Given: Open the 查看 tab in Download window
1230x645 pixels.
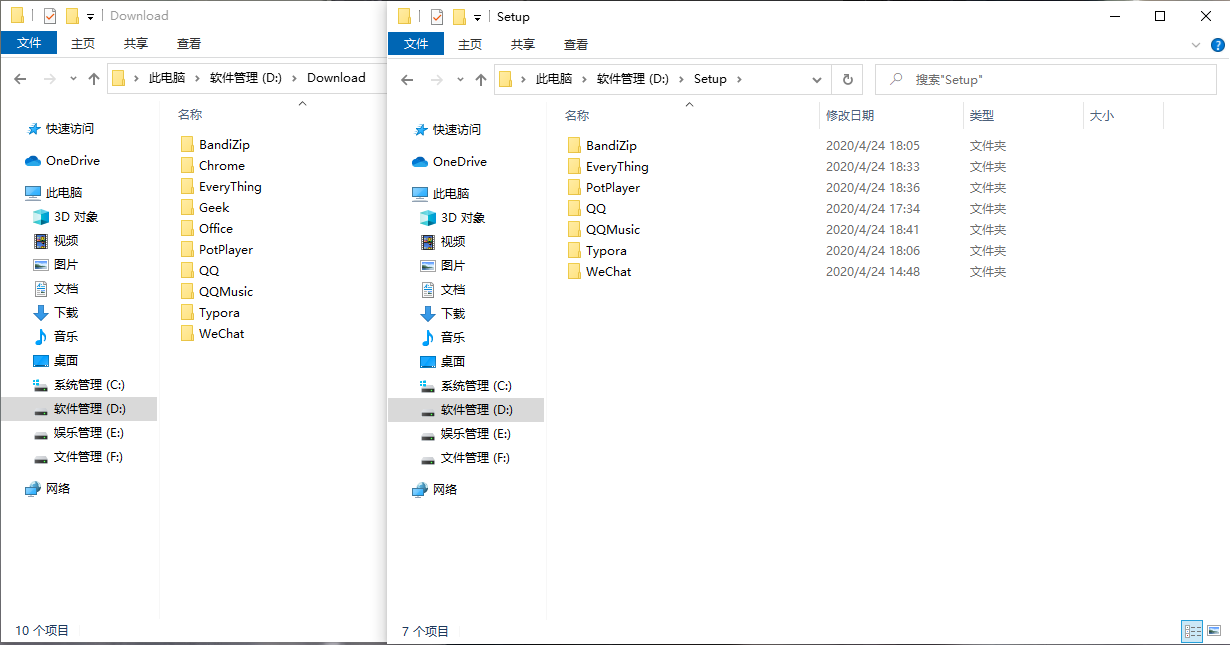Looking at the screenshot, I should point(189,43).
